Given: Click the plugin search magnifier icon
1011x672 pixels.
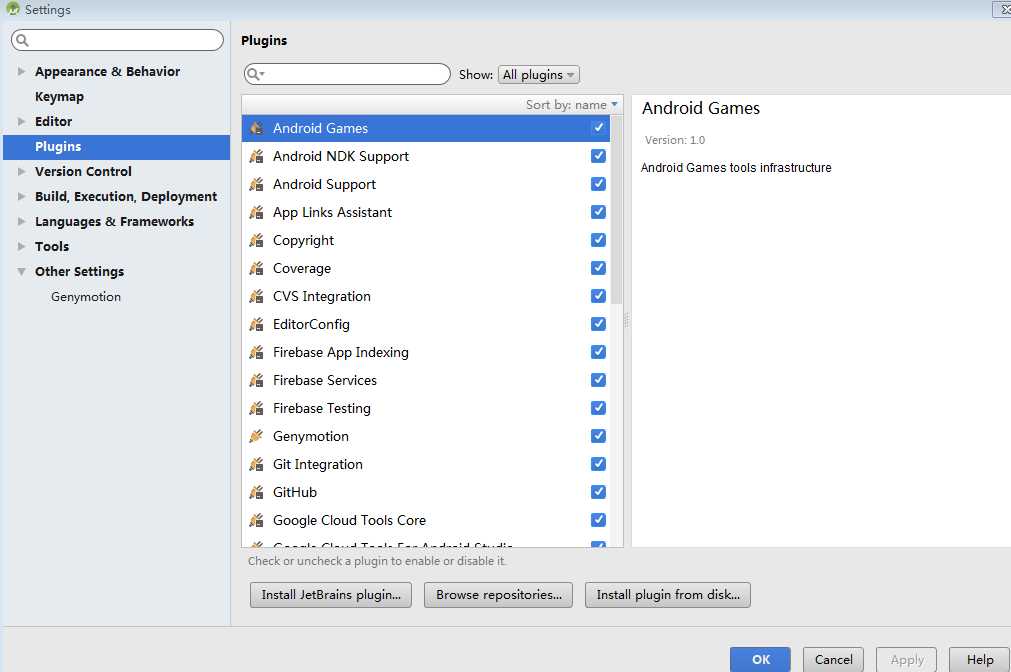Looking at the screenshot, I should (x=255, y=74).
